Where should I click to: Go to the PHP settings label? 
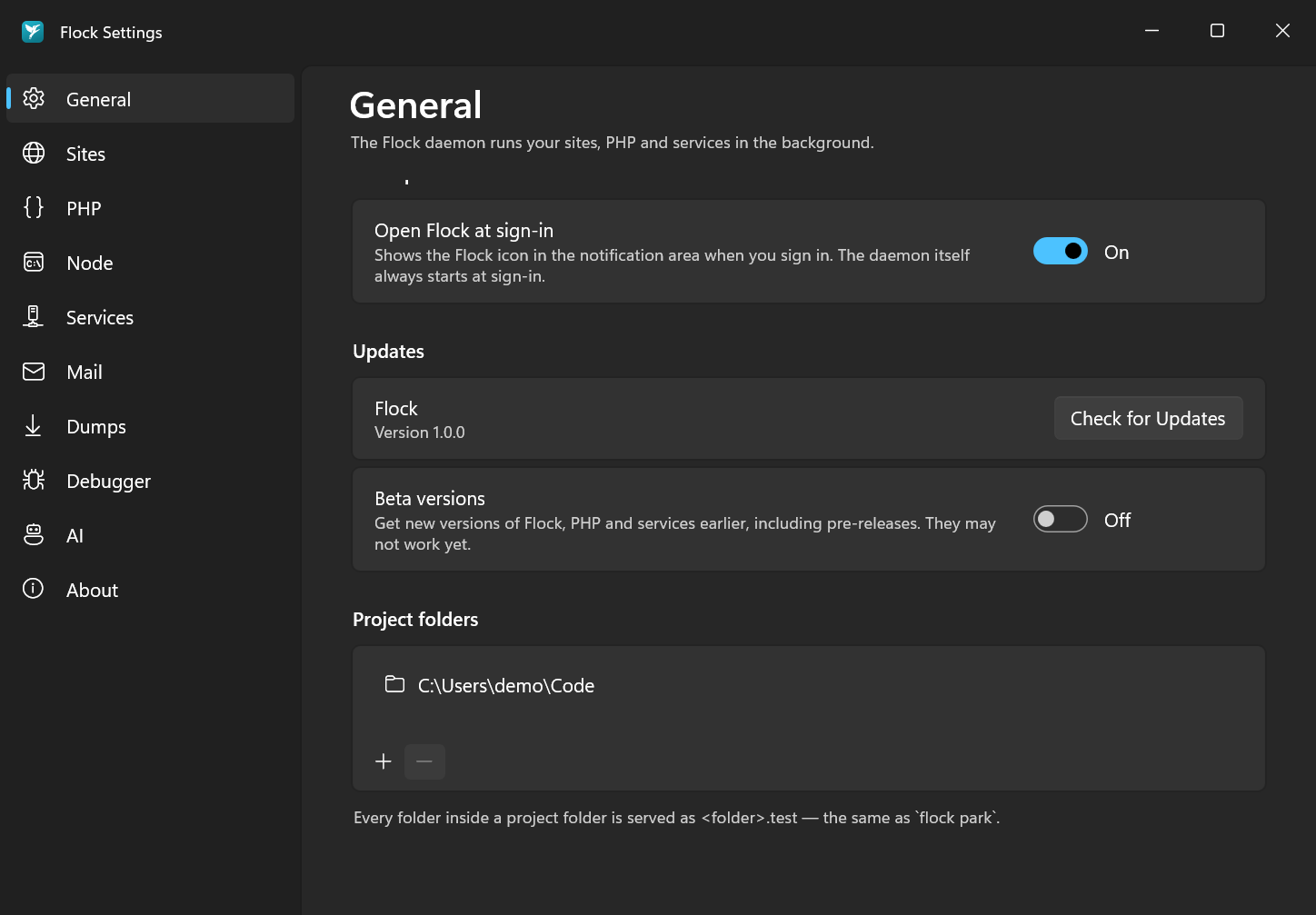coord(84,209)
